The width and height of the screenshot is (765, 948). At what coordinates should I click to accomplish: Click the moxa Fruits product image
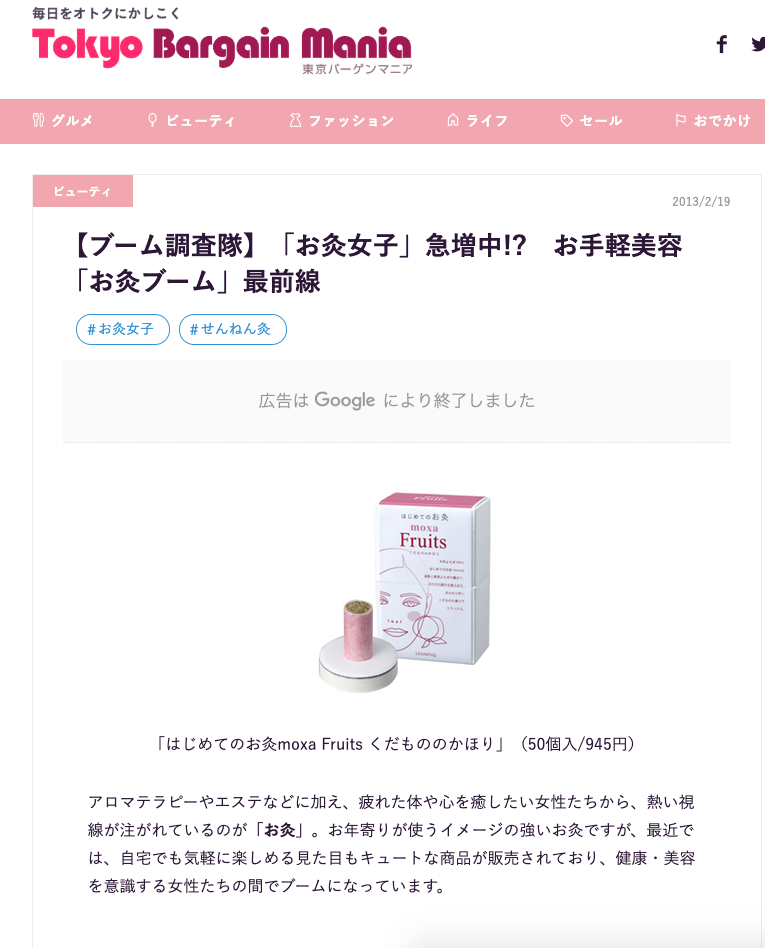click(404, 592)
